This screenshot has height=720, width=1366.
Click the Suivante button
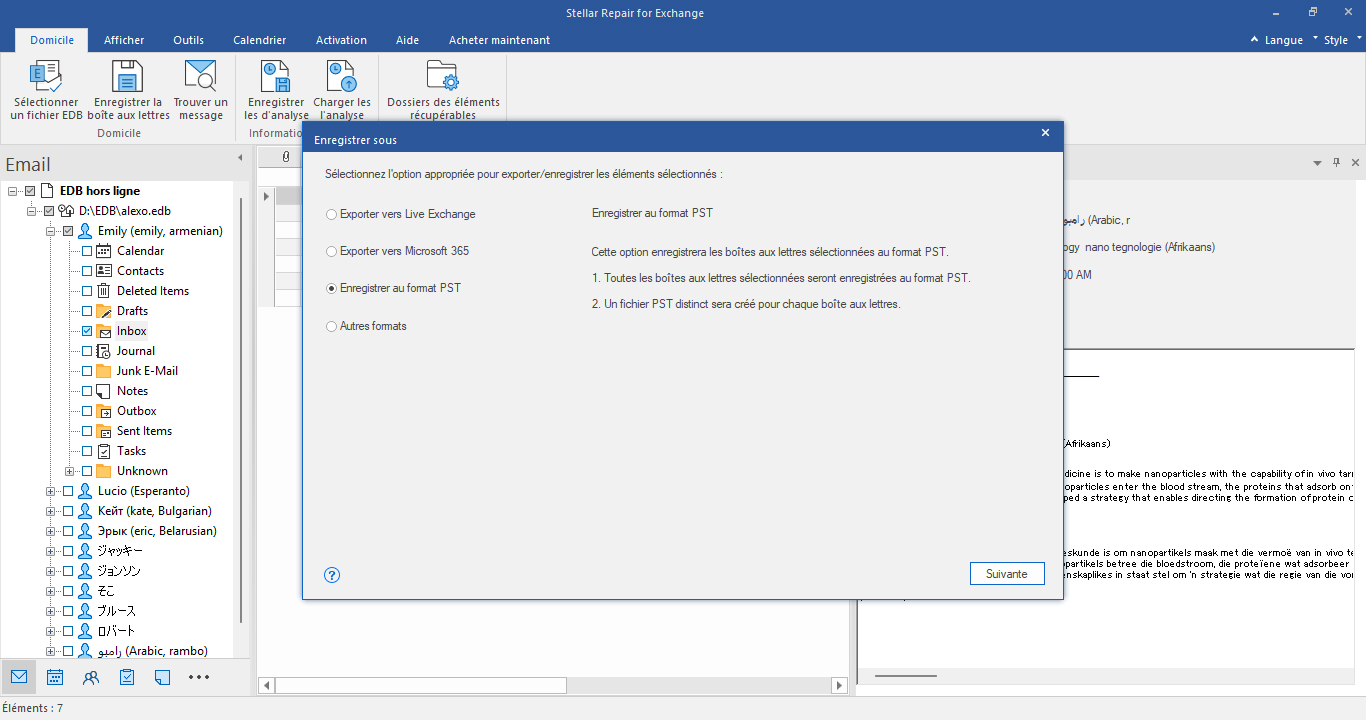pos(1007,574)
